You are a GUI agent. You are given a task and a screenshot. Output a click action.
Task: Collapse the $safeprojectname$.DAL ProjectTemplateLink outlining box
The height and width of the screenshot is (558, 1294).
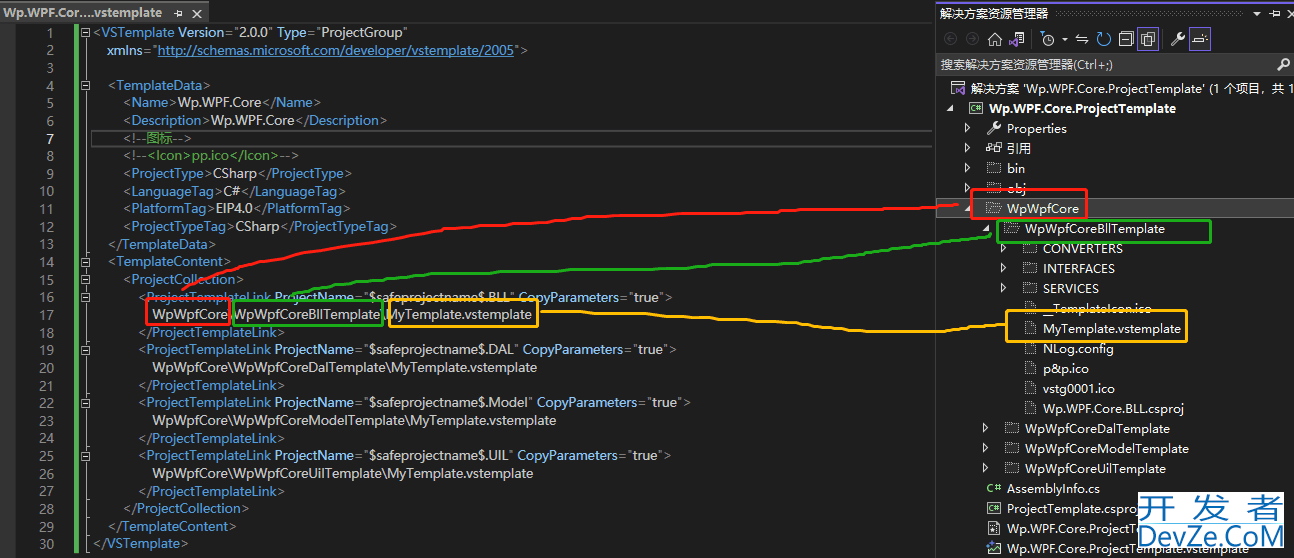coord(85,349)
